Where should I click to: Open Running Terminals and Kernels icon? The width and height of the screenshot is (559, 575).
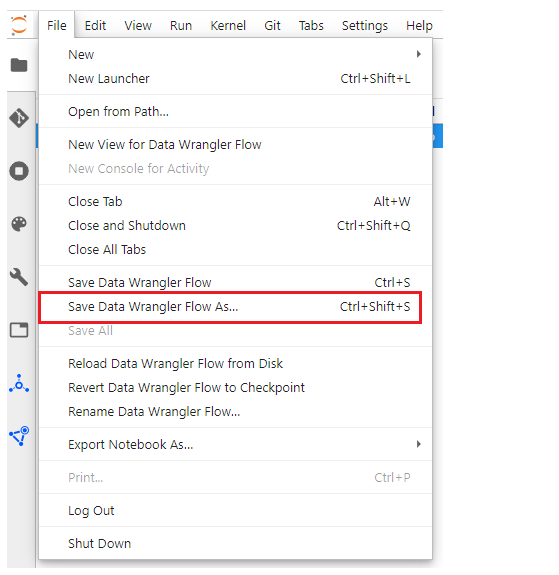(19, 171)
